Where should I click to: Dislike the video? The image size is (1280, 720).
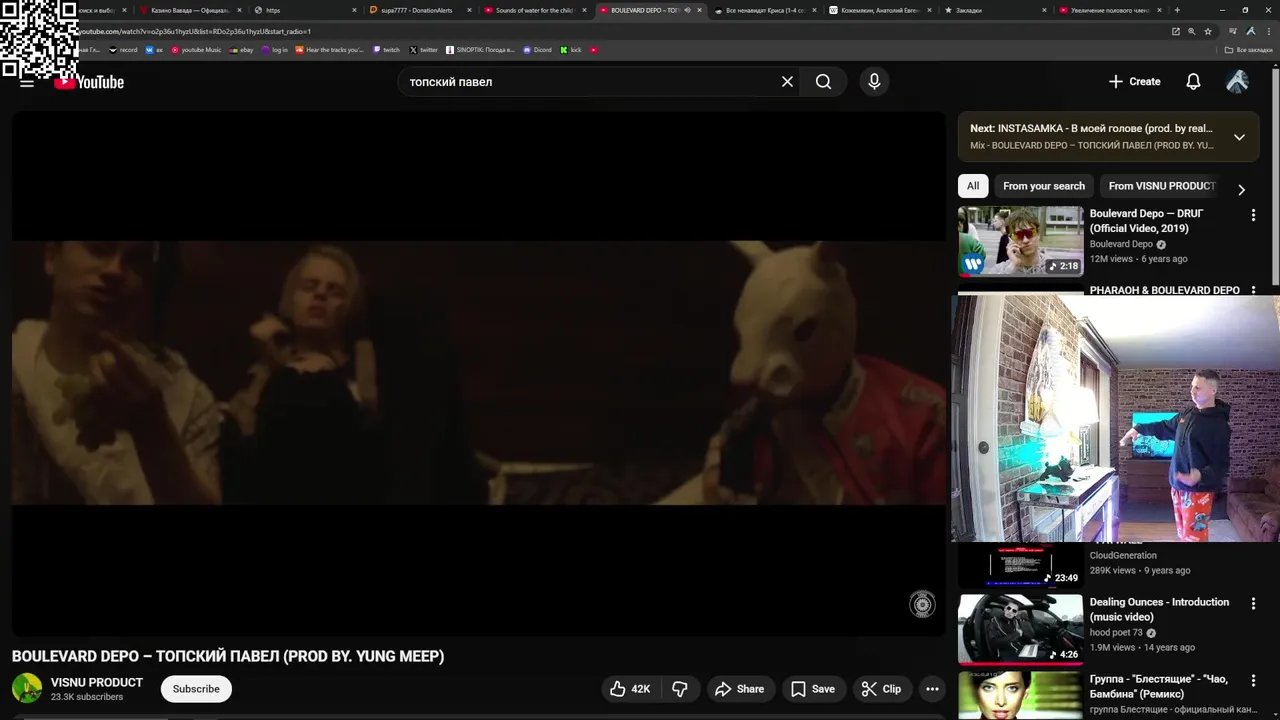680,689
